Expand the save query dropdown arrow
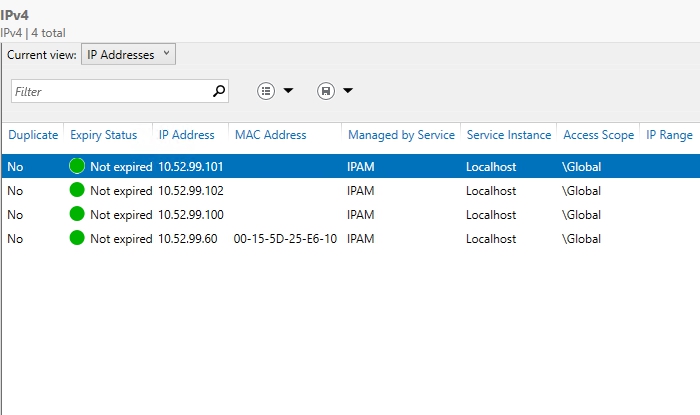The image size is (700, 415). tap(348, 91)
